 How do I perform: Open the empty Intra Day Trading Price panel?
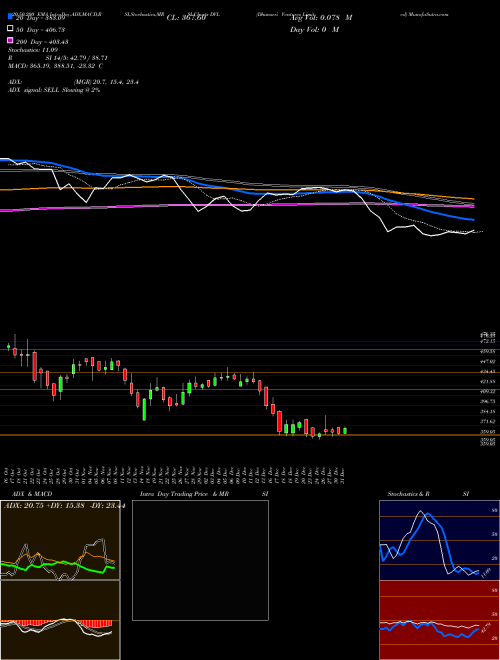(200, 560)
